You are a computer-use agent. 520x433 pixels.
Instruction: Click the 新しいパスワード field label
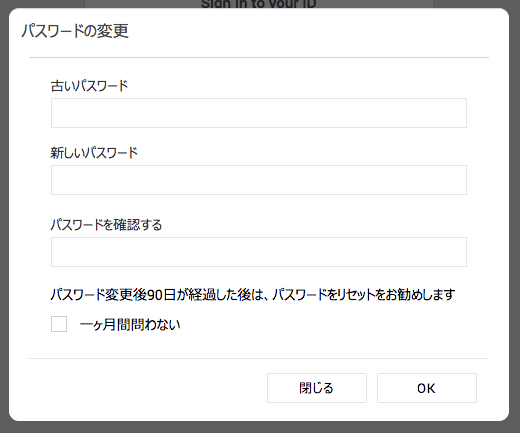click(94, 153)
